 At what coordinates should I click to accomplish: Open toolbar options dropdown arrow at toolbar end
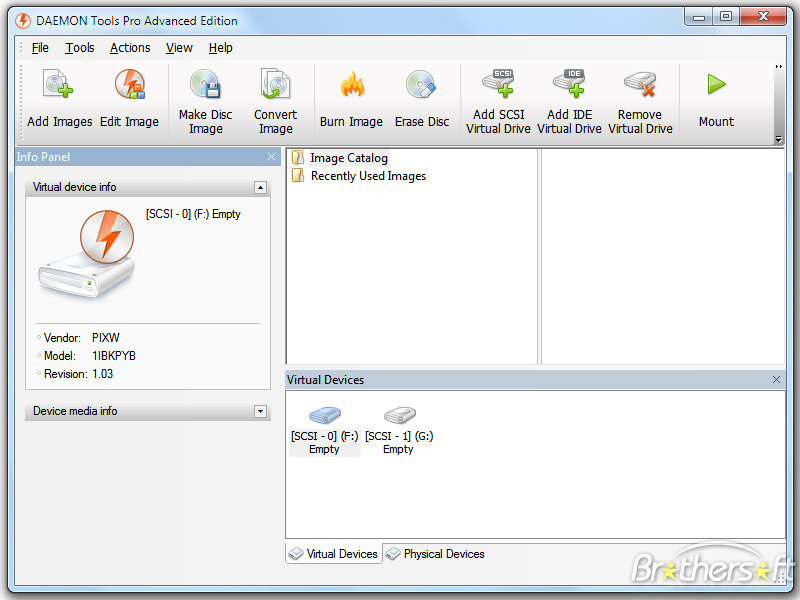[779, 139]
